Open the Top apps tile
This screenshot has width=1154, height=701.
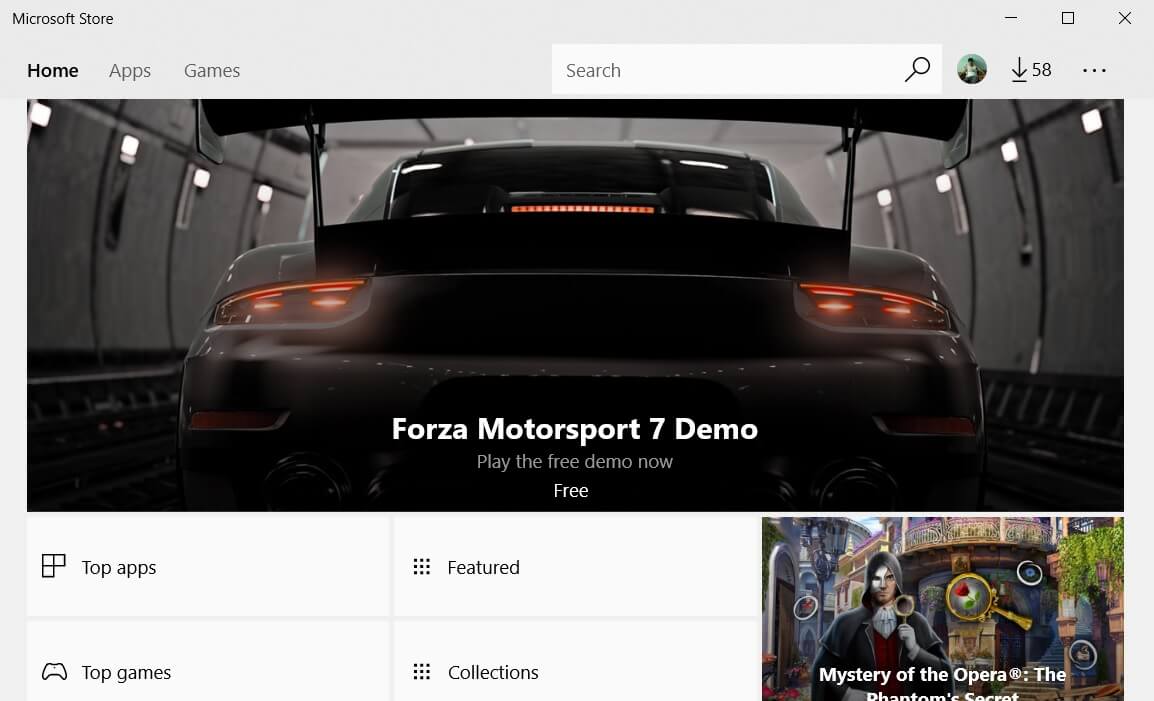click(x=208, y=566)
